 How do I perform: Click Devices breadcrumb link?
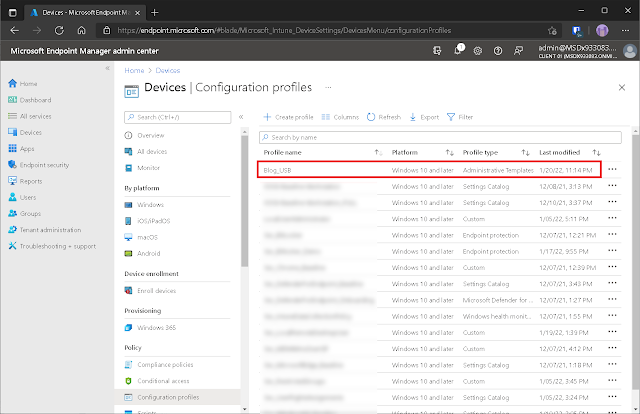[168, 71]
